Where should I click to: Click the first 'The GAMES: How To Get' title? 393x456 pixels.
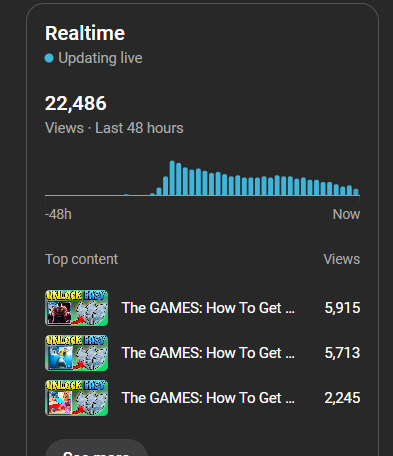[208, 308]
